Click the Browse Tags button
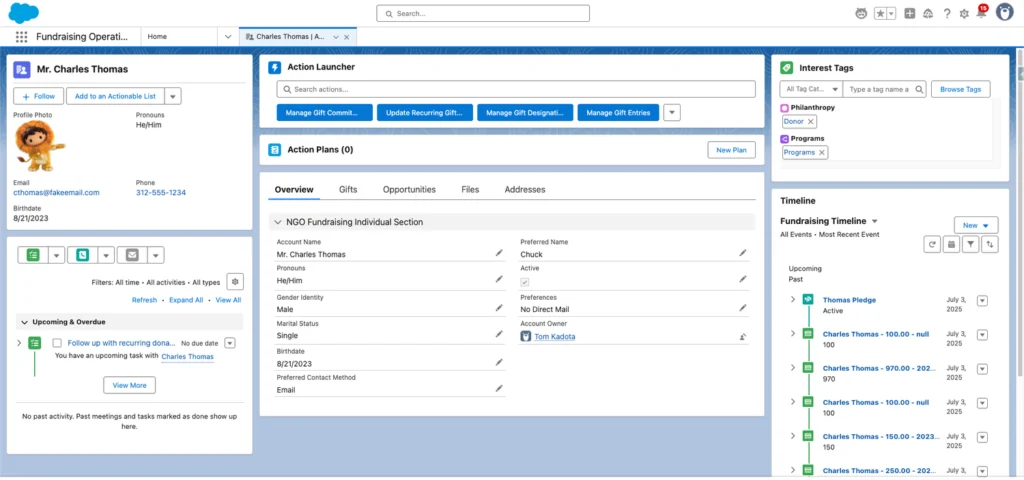The image size is (1024, 480). [x=960, y=89]
